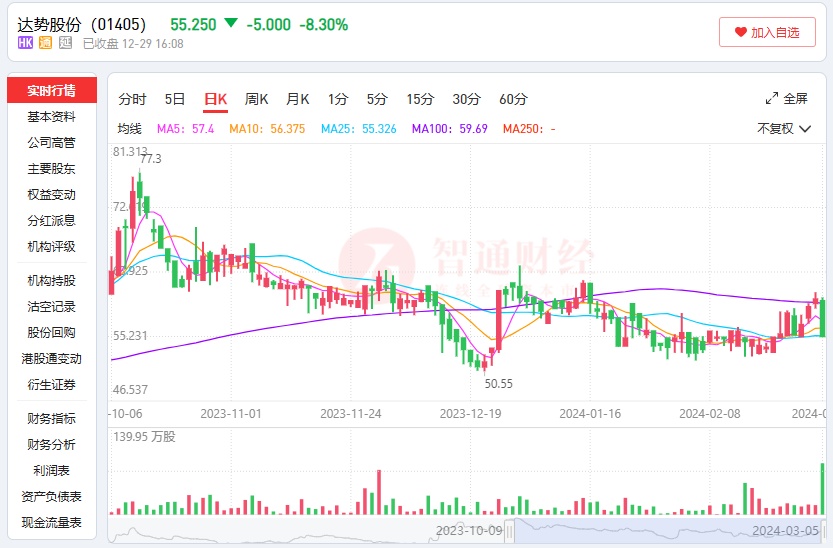
Task: Click the fullscreen expand arrows icon
Action: (772, 98)
